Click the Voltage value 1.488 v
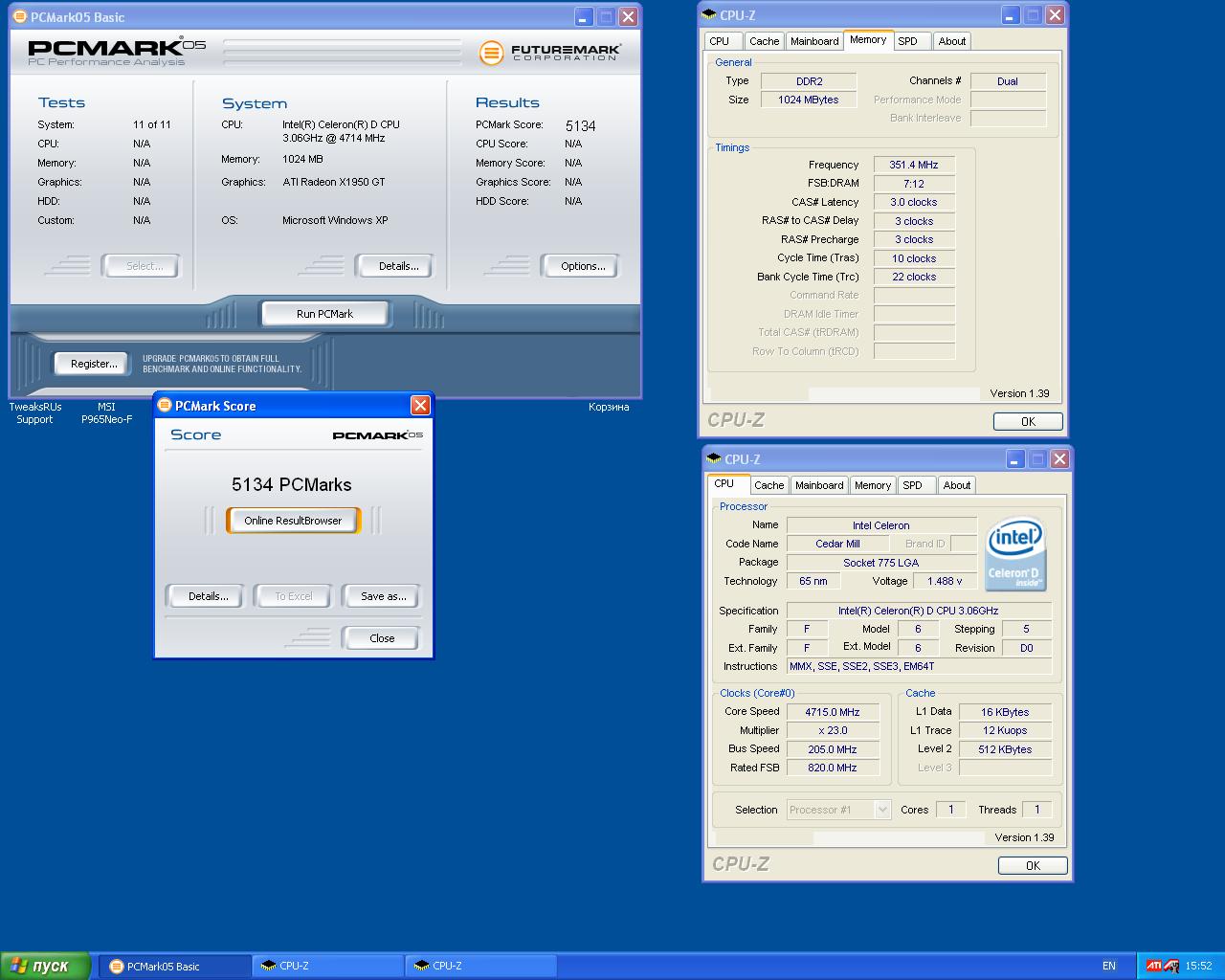This screenshot has width=1225, height=980. (945, 581)
